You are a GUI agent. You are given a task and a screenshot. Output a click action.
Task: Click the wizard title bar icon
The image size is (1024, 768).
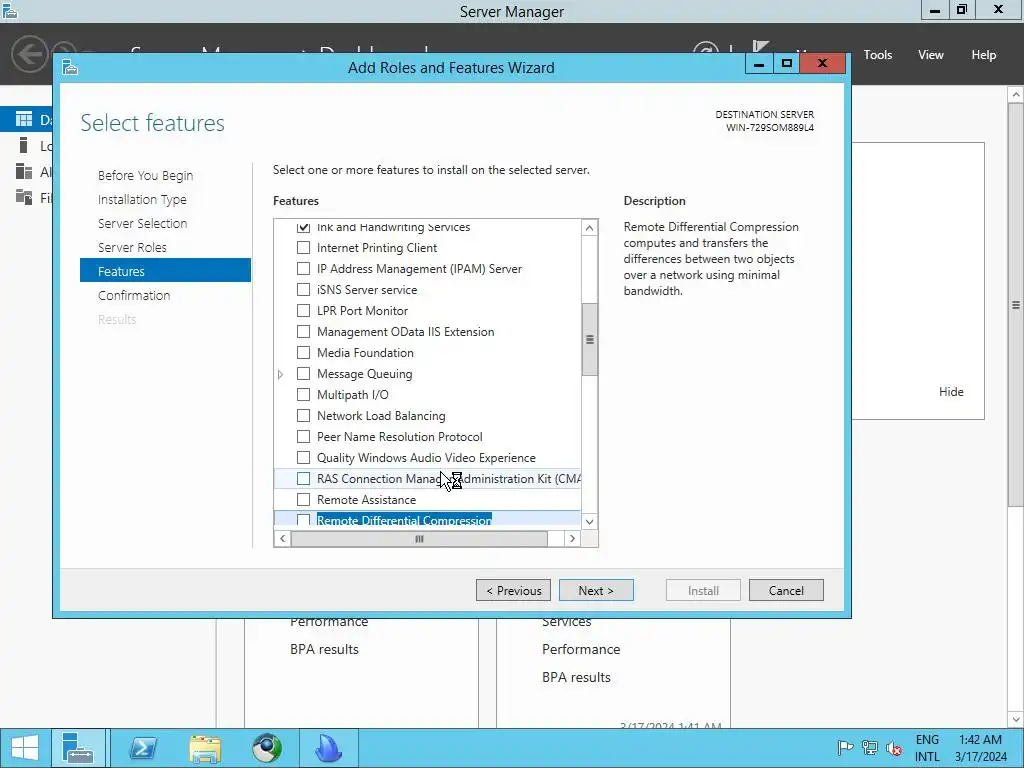click(70, 67)
